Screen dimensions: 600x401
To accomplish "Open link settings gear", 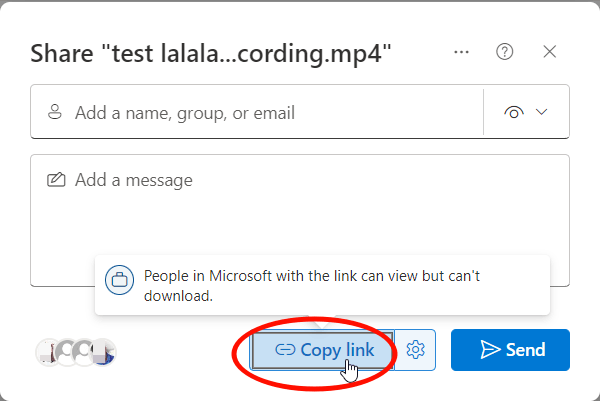I will coord(415,350).
